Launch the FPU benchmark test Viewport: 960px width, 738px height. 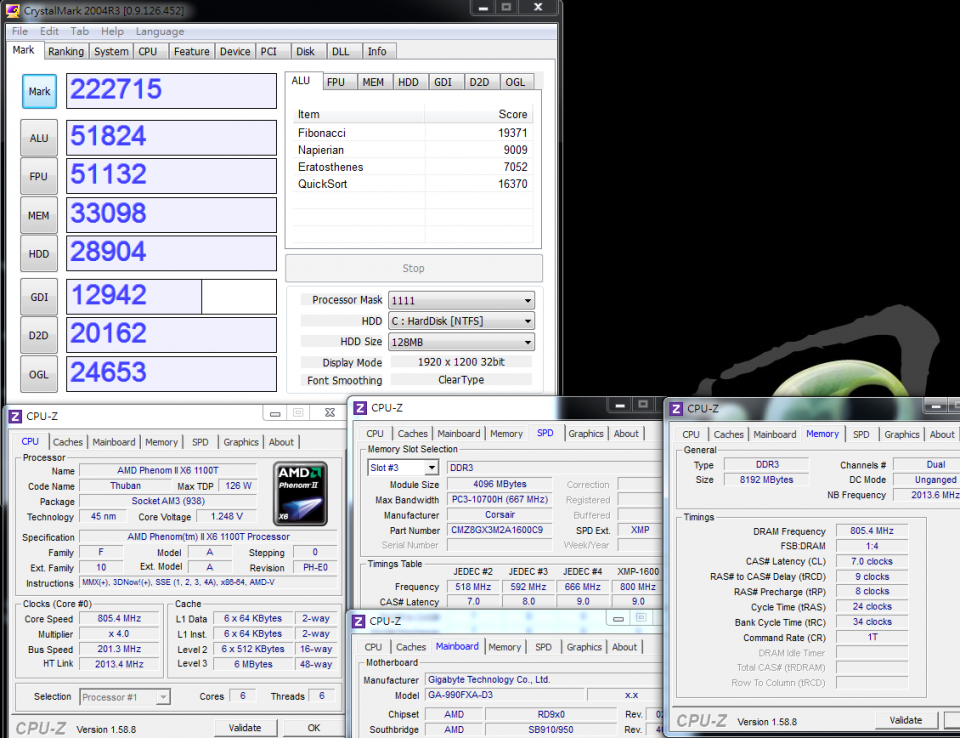coord(38,176)
